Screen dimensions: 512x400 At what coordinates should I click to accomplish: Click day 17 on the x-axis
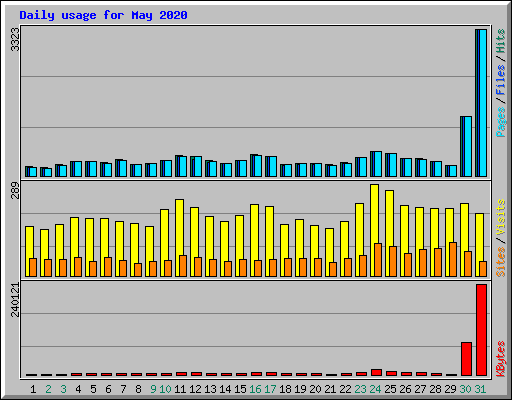(x=270, y=389)
